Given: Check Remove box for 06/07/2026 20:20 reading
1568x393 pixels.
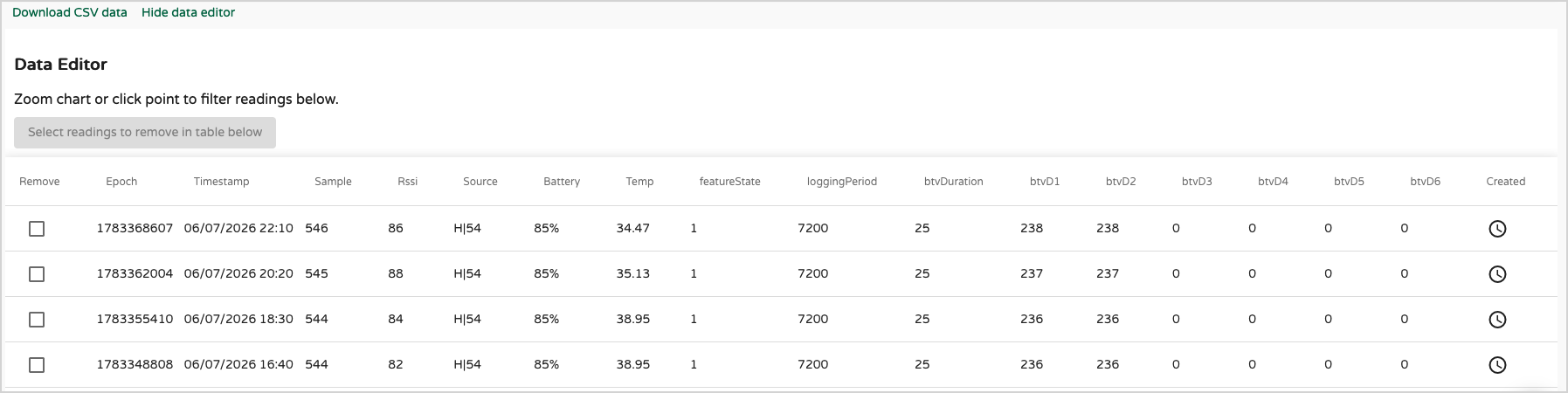Looking at the screenshot, I should 37,274.
